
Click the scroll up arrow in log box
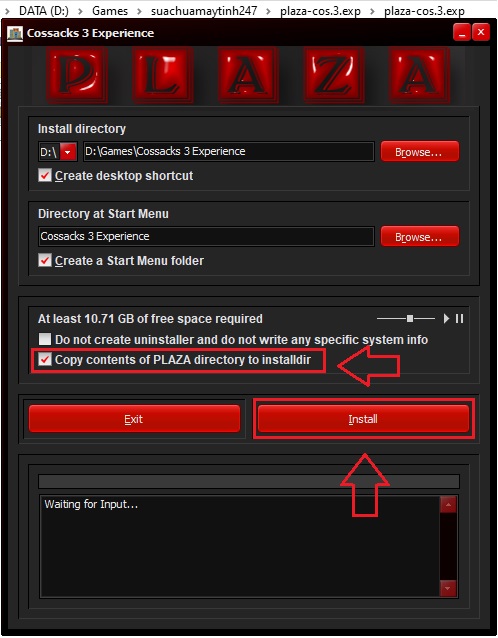tap(448, 505)
